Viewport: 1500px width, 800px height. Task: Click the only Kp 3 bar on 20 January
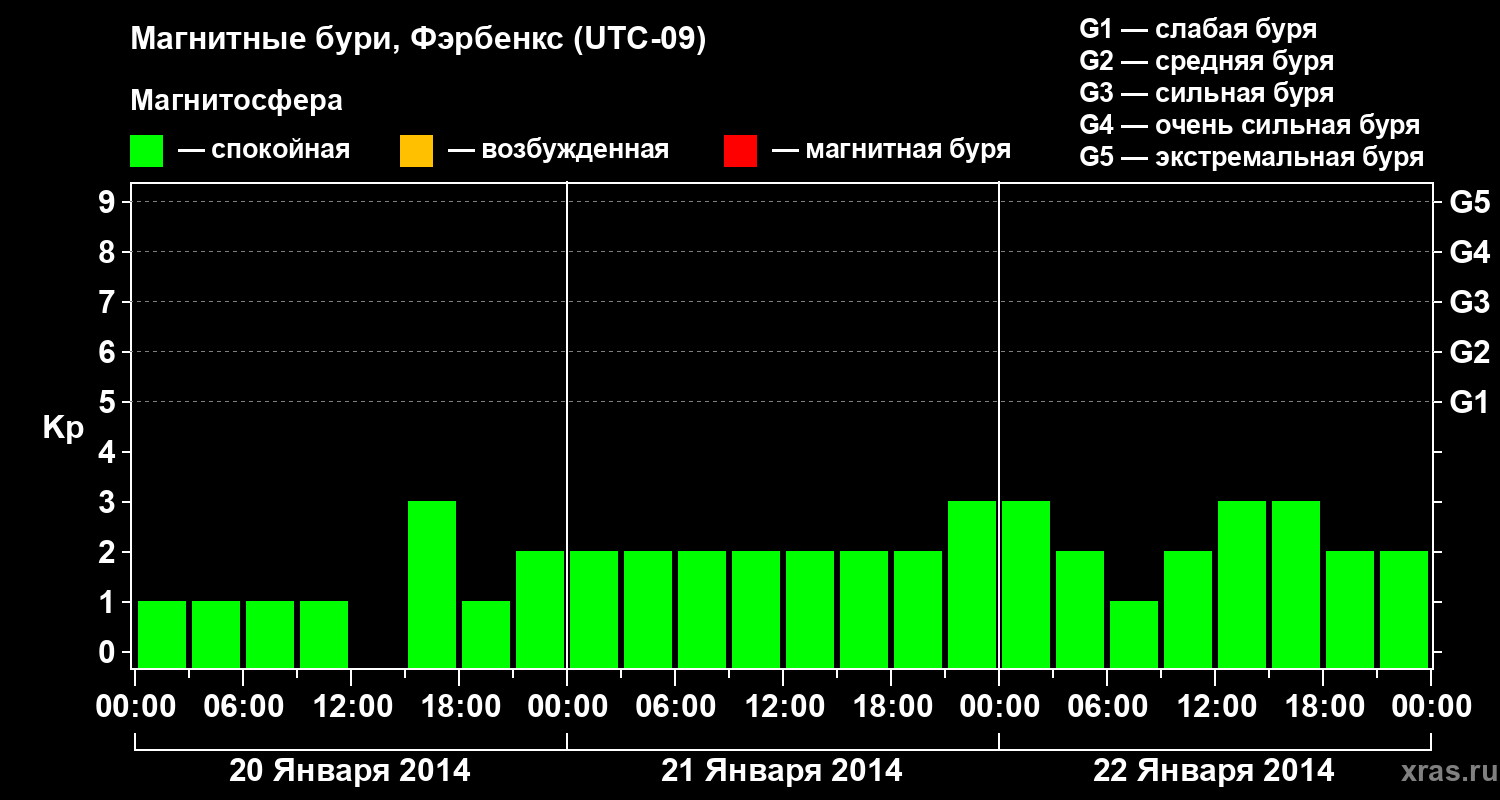[x=432, y=584]
